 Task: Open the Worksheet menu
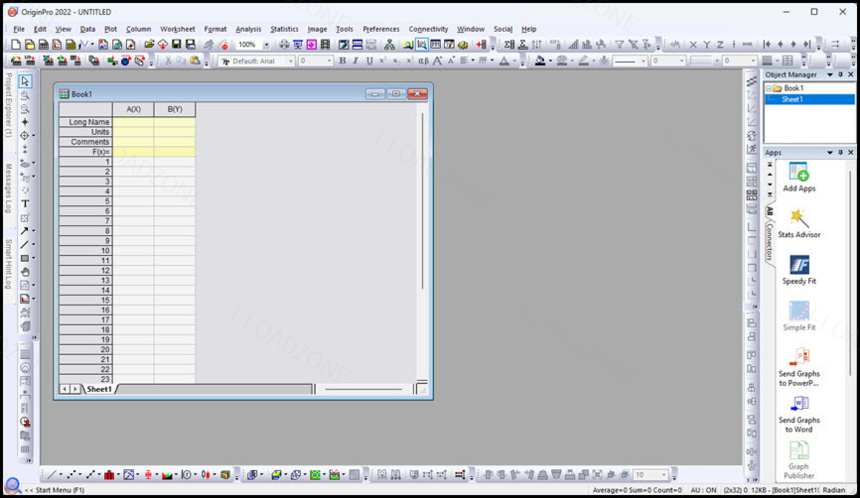pos(177,29)
